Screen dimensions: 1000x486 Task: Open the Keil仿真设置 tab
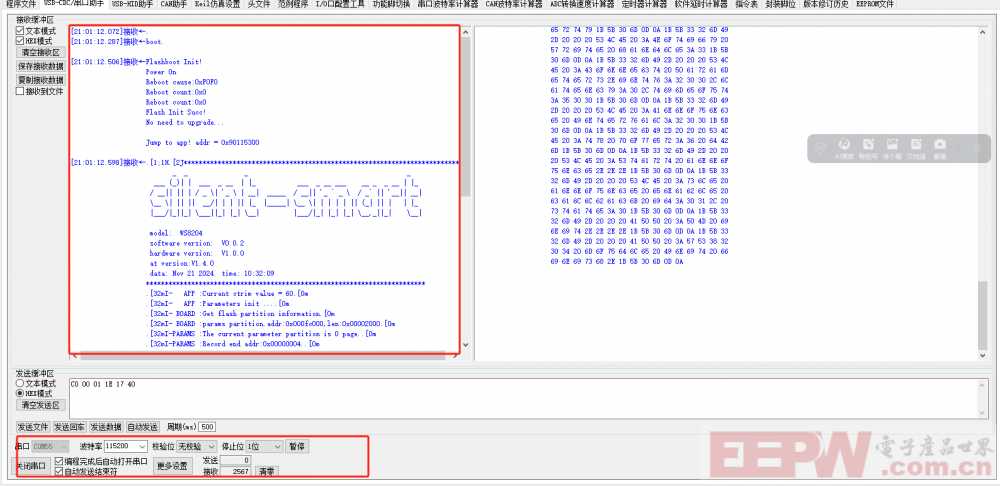point(217,4)
